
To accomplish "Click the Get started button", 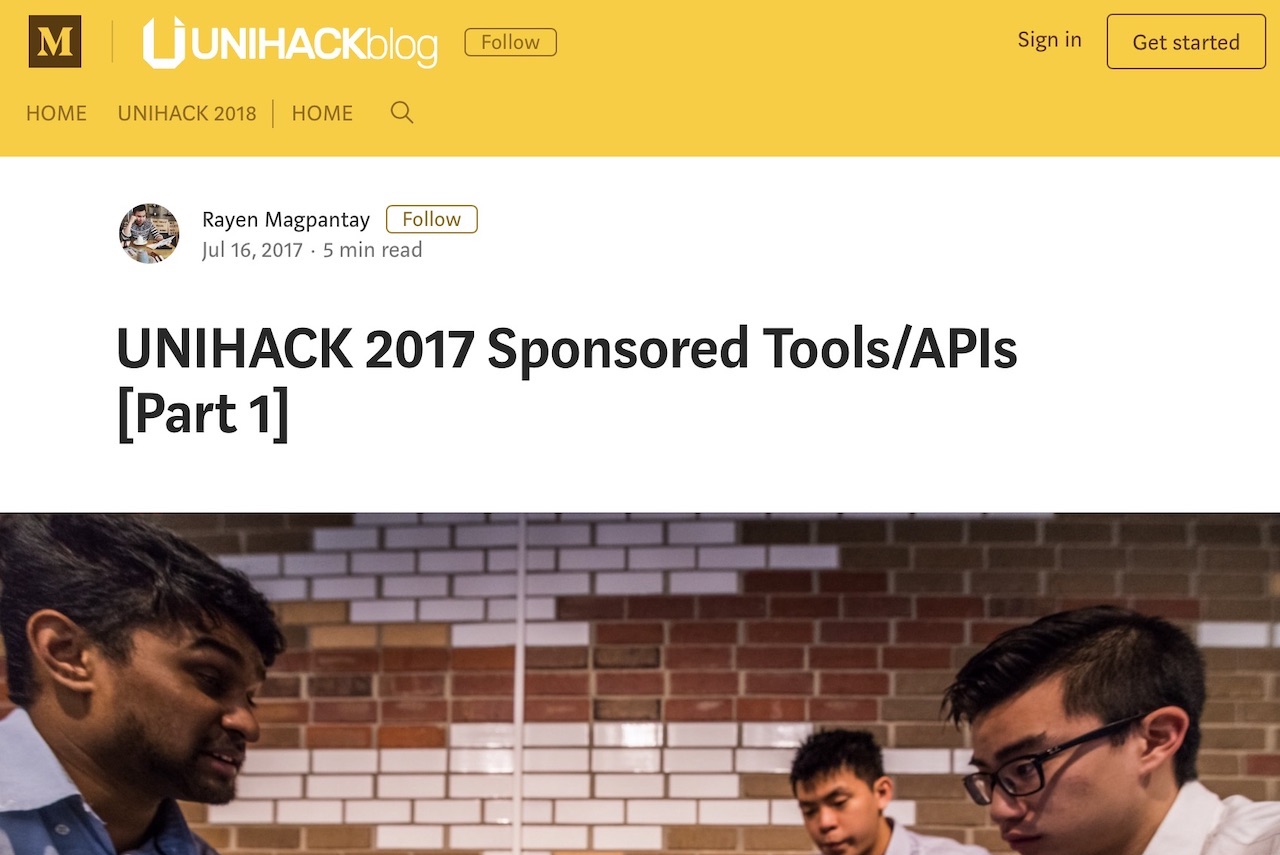I will [x=1186, y=42].
